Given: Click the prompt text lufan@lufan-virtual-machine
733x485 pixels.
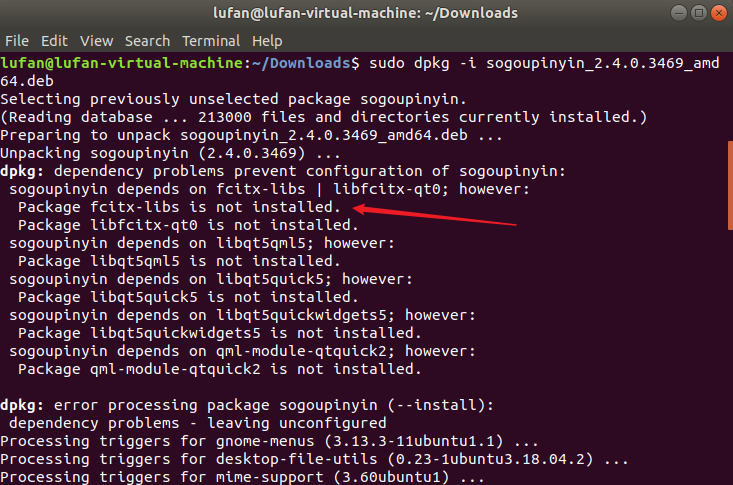Looking at the screenshot, I should [x=121, y=63].
